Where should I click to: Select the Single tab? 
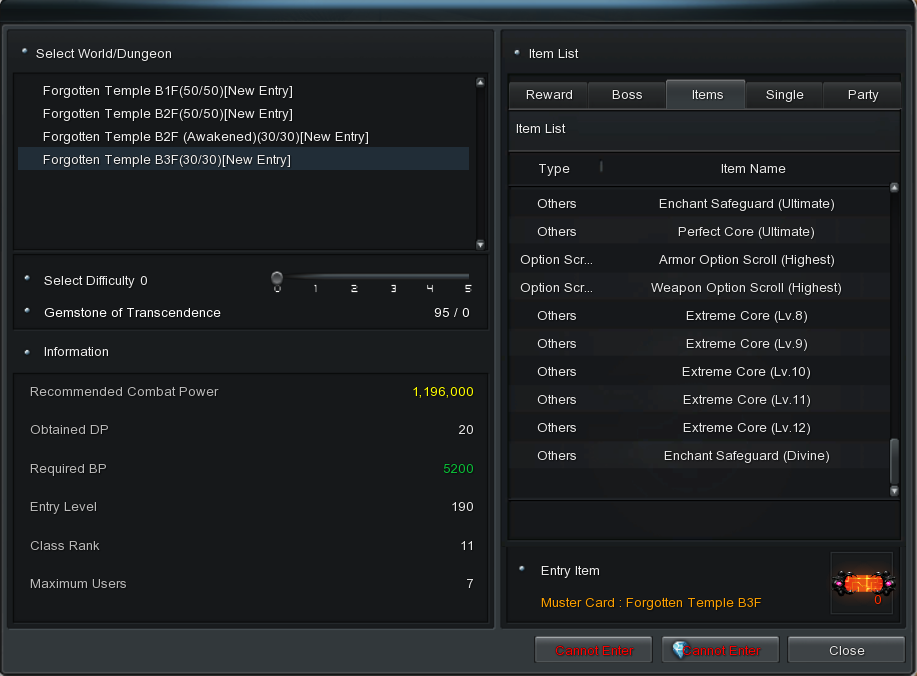coord(784,94)
